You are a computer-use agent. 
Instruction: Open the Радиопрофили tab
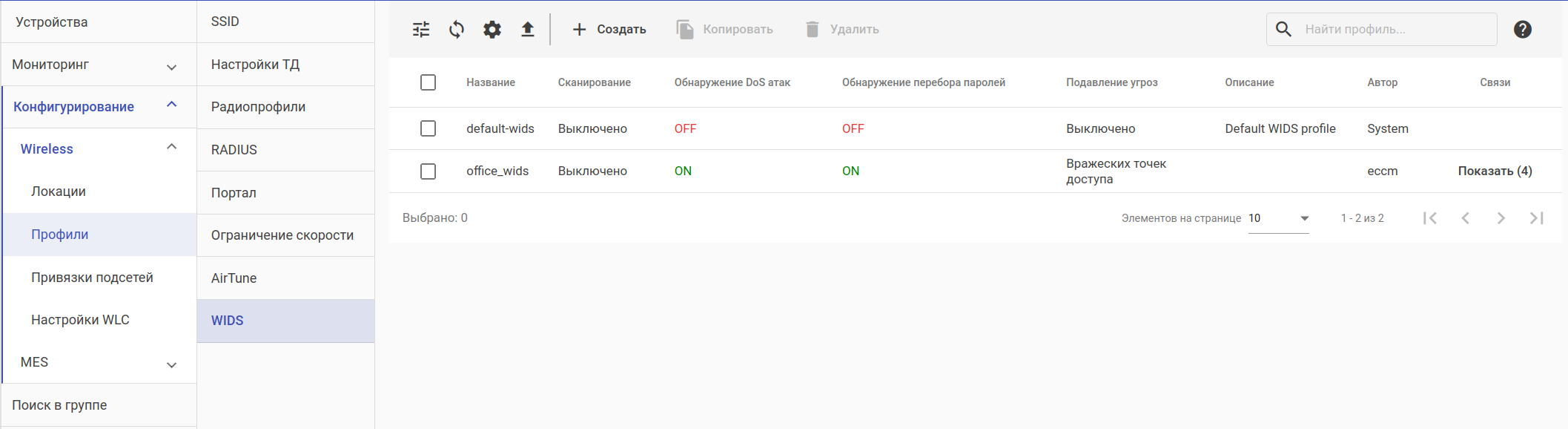pos(258,107)
